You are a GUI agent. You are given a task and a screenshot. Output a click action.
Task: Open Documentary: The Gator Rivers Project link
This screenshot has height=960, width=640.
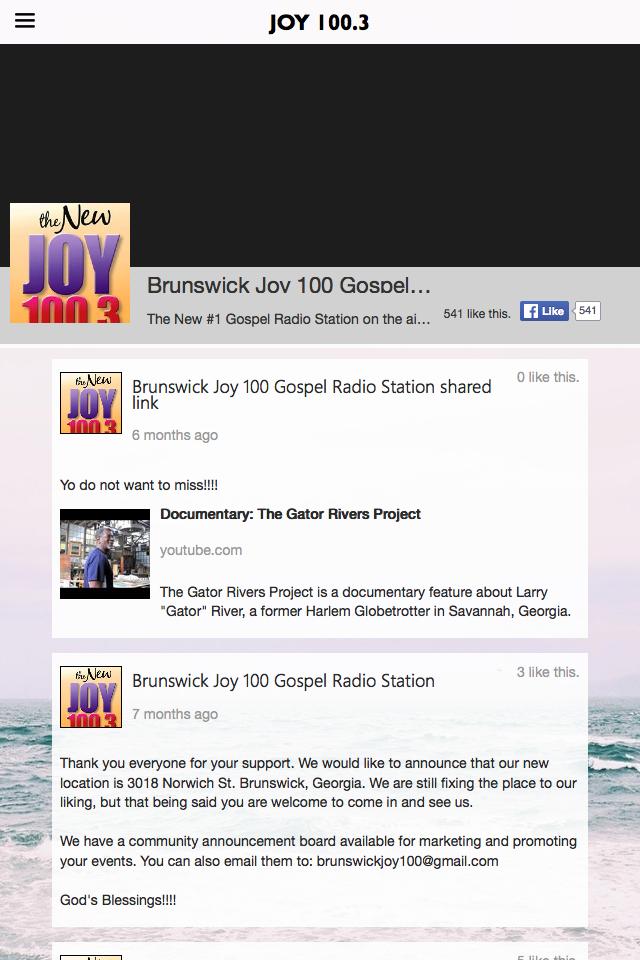pos(290,514)
